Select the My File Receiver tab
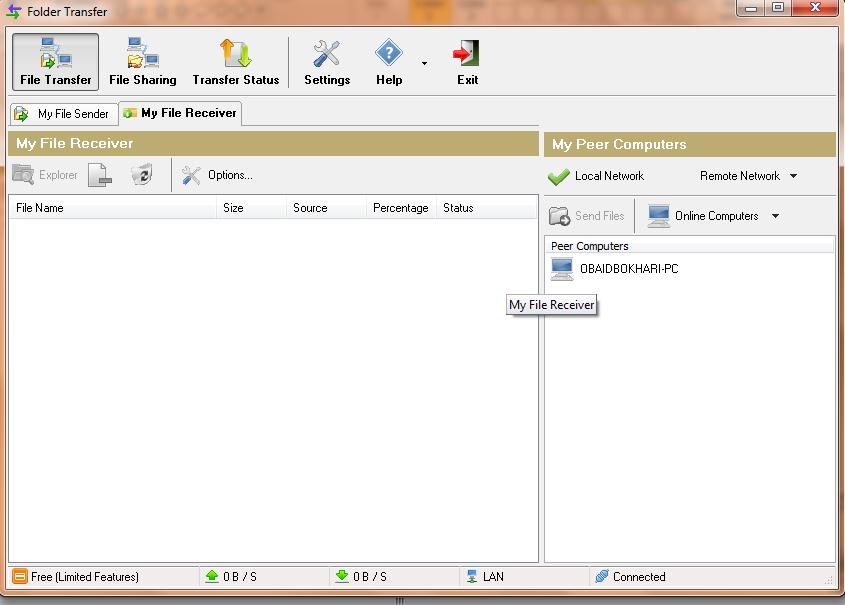Viewport: 845px width, 605px height. pos(180,113)
